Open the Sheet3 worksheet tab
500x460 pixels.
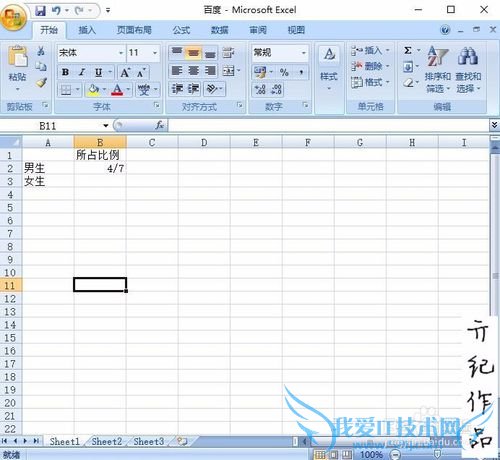149,442
